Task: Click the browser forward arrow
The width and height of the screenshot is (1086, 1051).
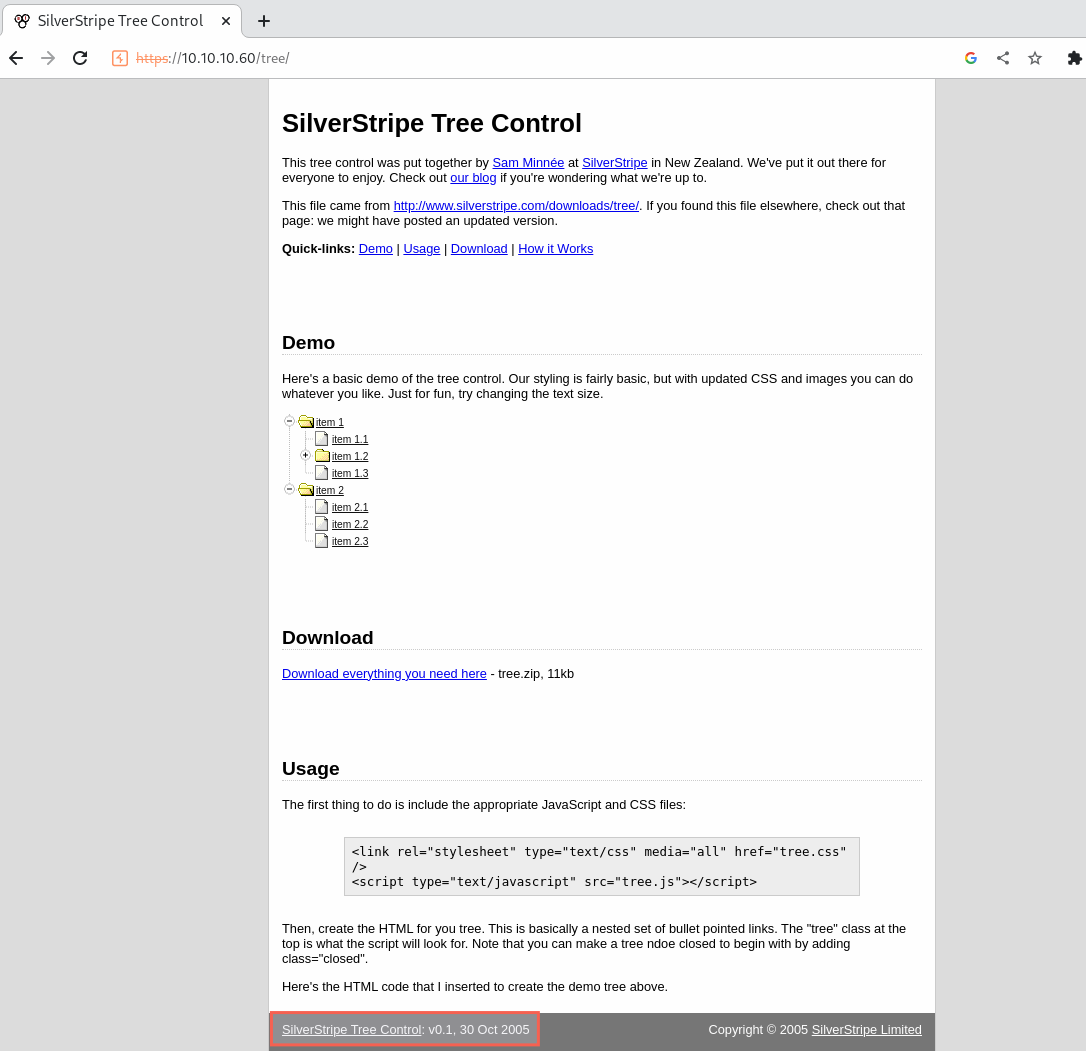Action: [48, 58]
